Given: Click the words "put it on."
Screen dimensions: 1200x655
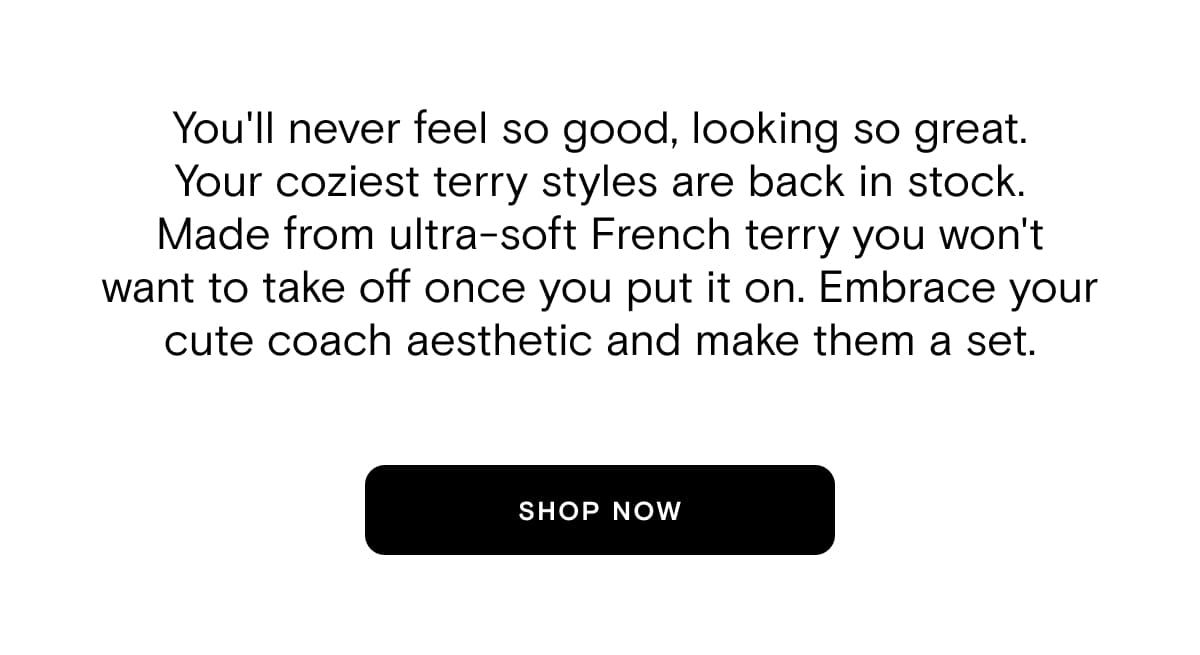Looking at the screenshot, I should coord(716,290).
